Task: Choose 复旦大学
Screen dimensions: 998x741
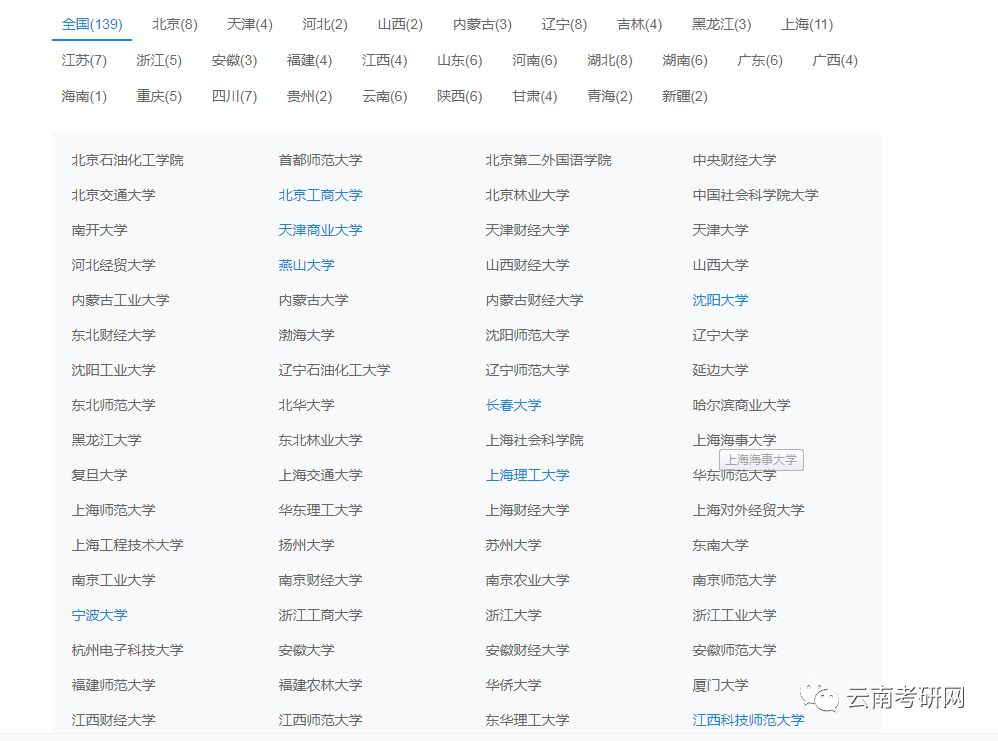Action: click(x=99, y=475)
